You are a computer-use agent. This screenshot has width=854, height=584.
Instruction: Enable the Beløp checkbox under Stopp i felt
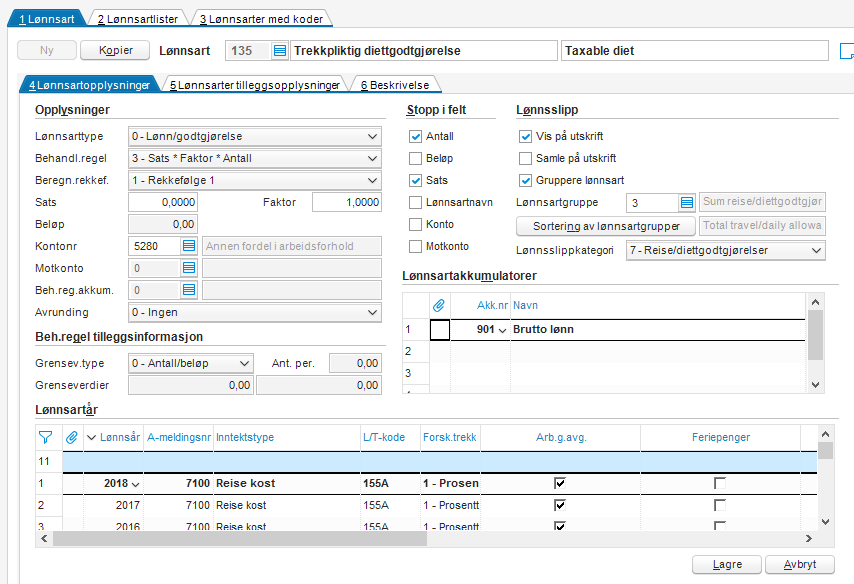coord(416,159)
